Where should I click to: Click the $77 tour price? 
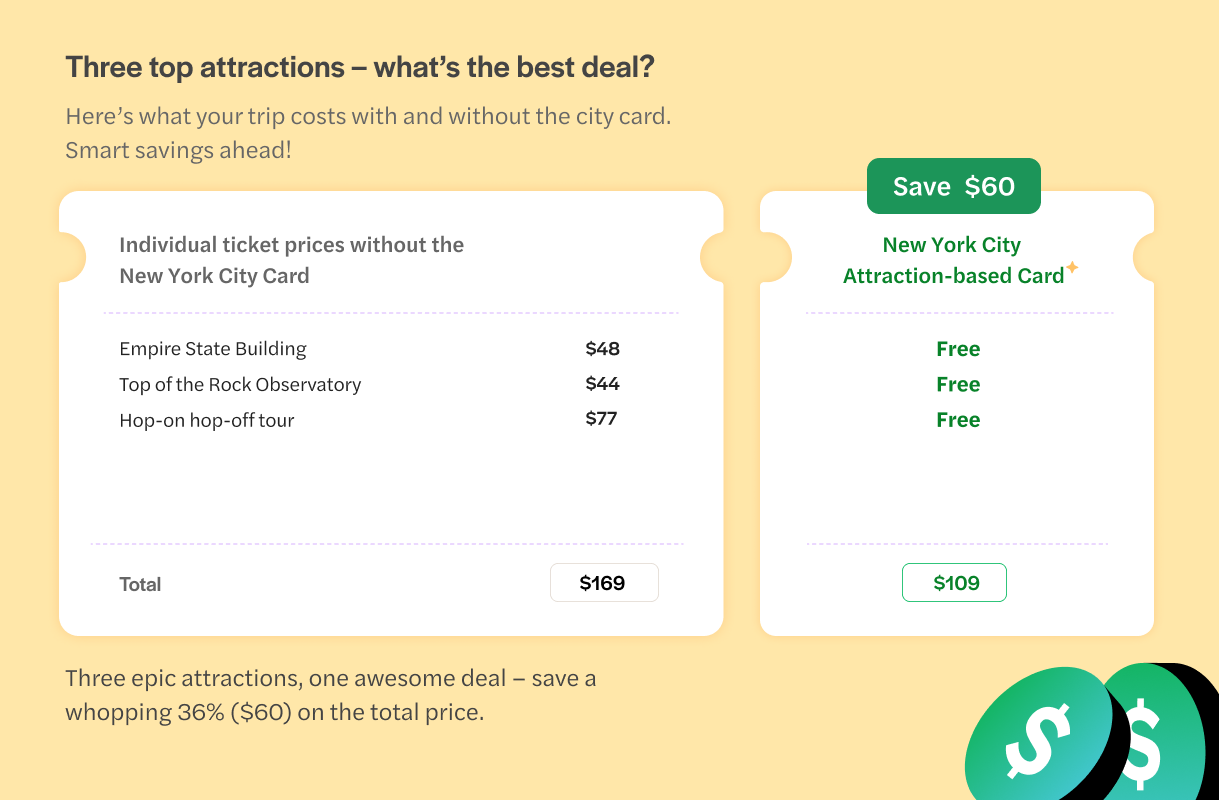pos(601,419)
